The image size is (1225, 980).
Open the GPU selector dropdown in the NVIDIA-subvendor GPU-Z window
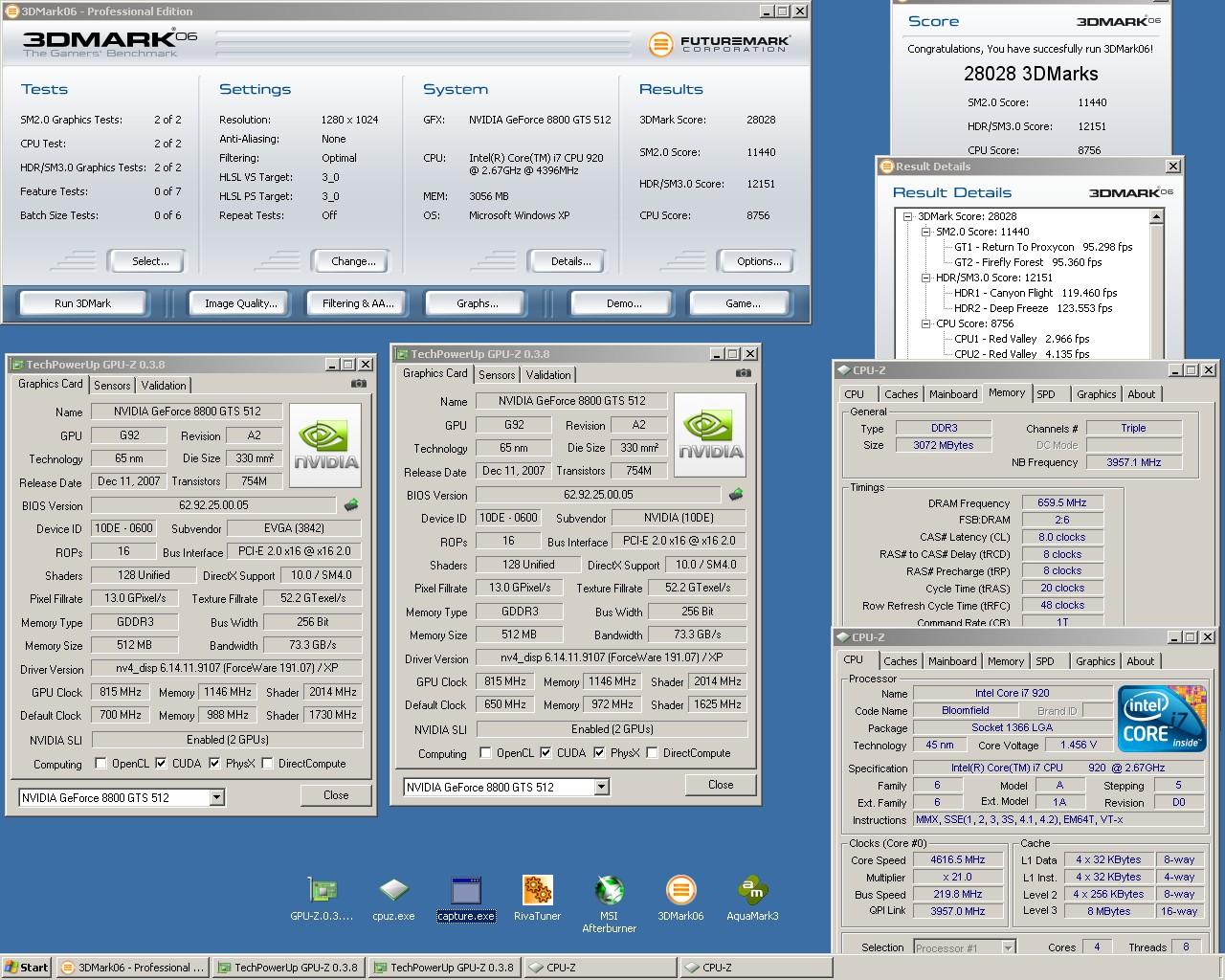(601, 787)
